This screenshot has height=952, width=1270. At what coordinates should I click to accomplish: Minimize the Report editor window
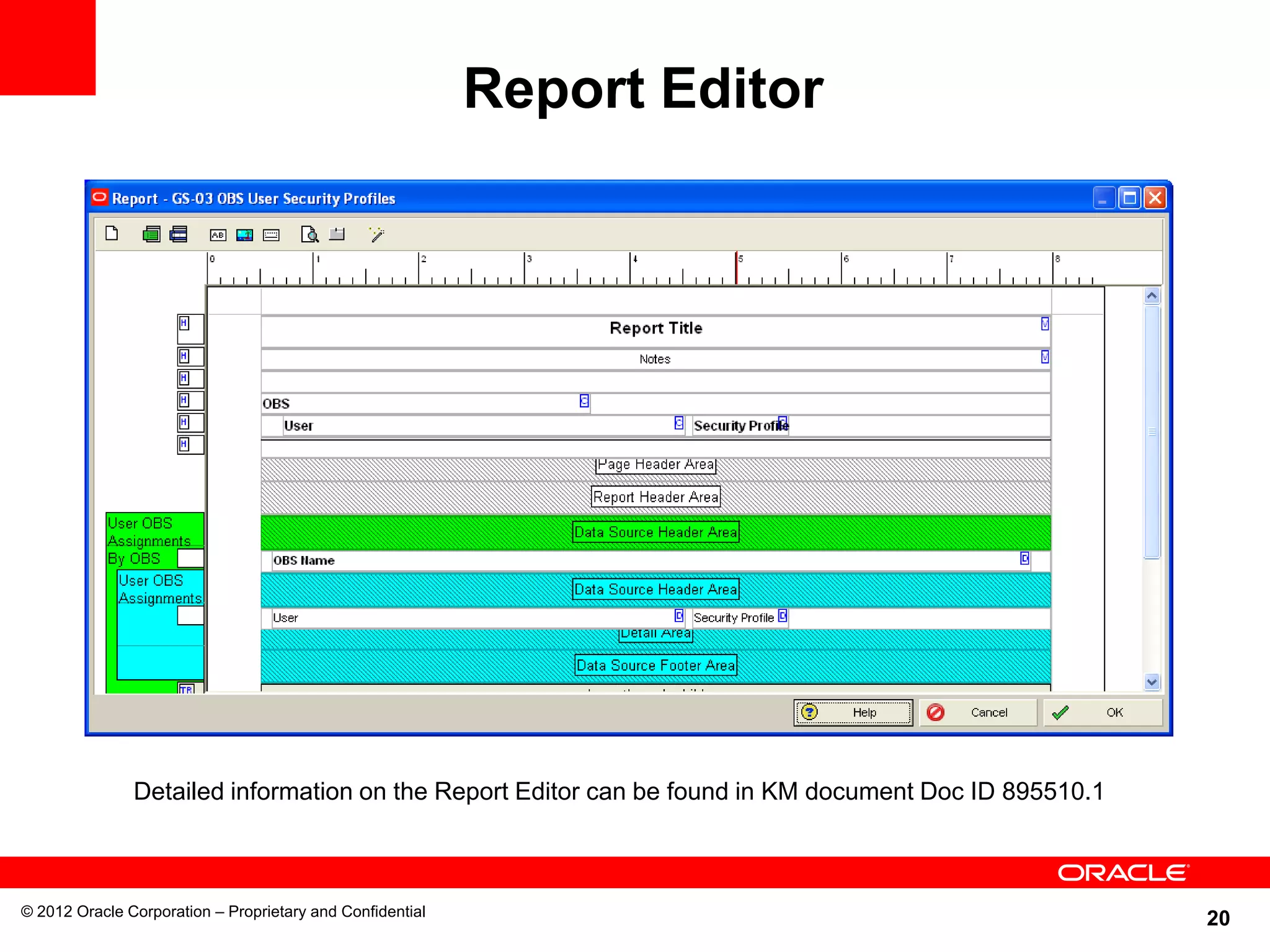pyautogui.click(x=1103, y=198)
